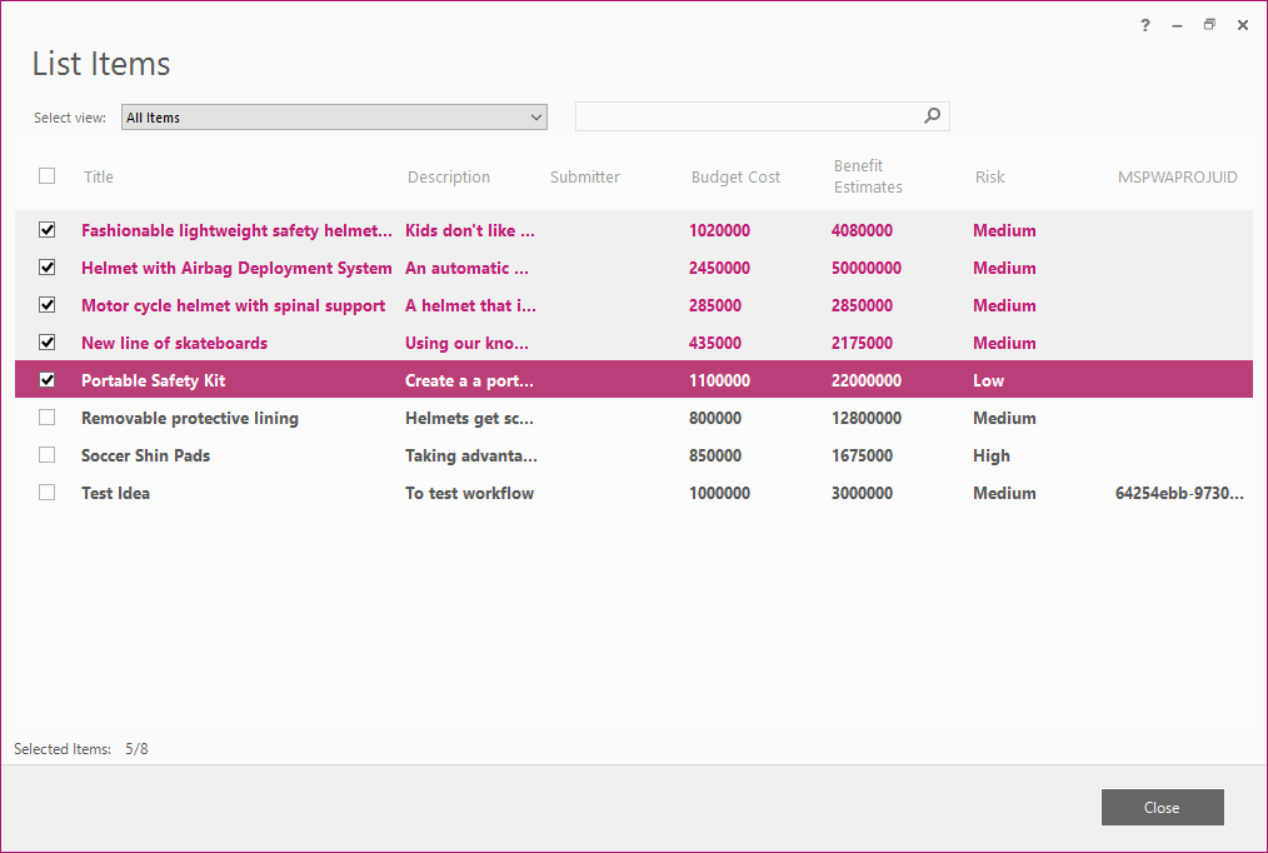The width and height of the screenshot is (1268, 853).
Task: Check the Removable protective lining checkbox
Action: coord(47,417)
